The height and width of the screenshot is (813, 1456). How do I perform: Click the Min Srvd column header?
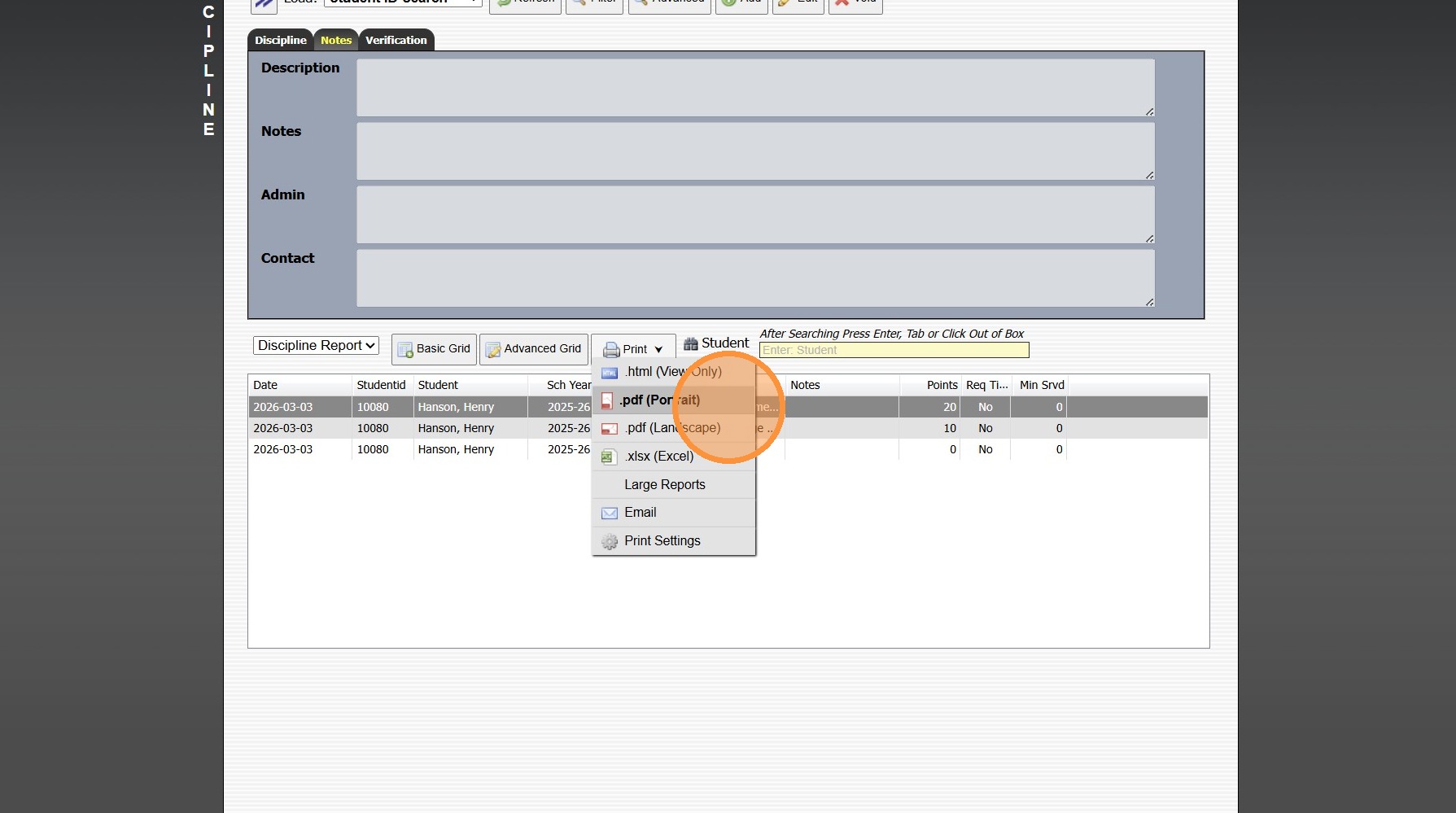tap(1038, 385)
